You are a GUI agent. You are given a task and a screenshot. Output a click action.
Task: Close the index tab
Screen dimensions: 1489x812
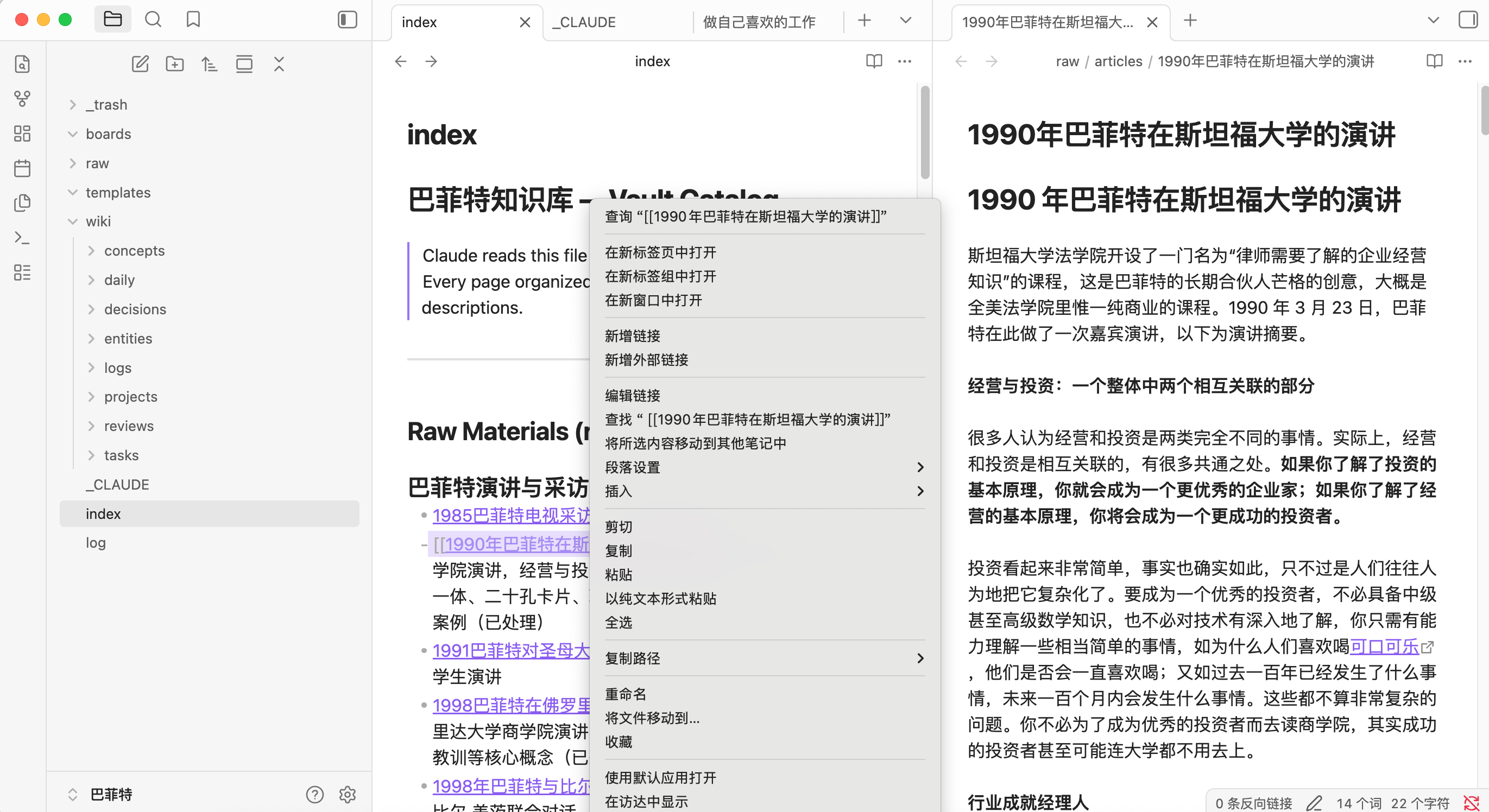point(525,23)
